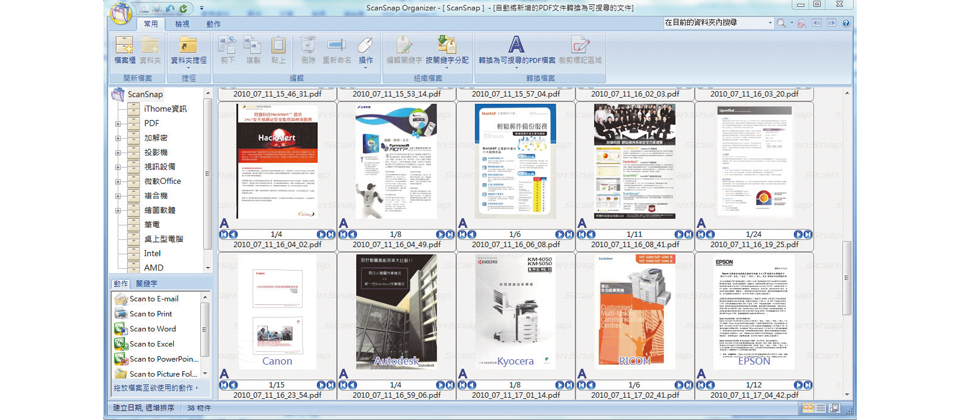Click the print icon in quick access toolbar
960x420 pixels.
[156, 9]
